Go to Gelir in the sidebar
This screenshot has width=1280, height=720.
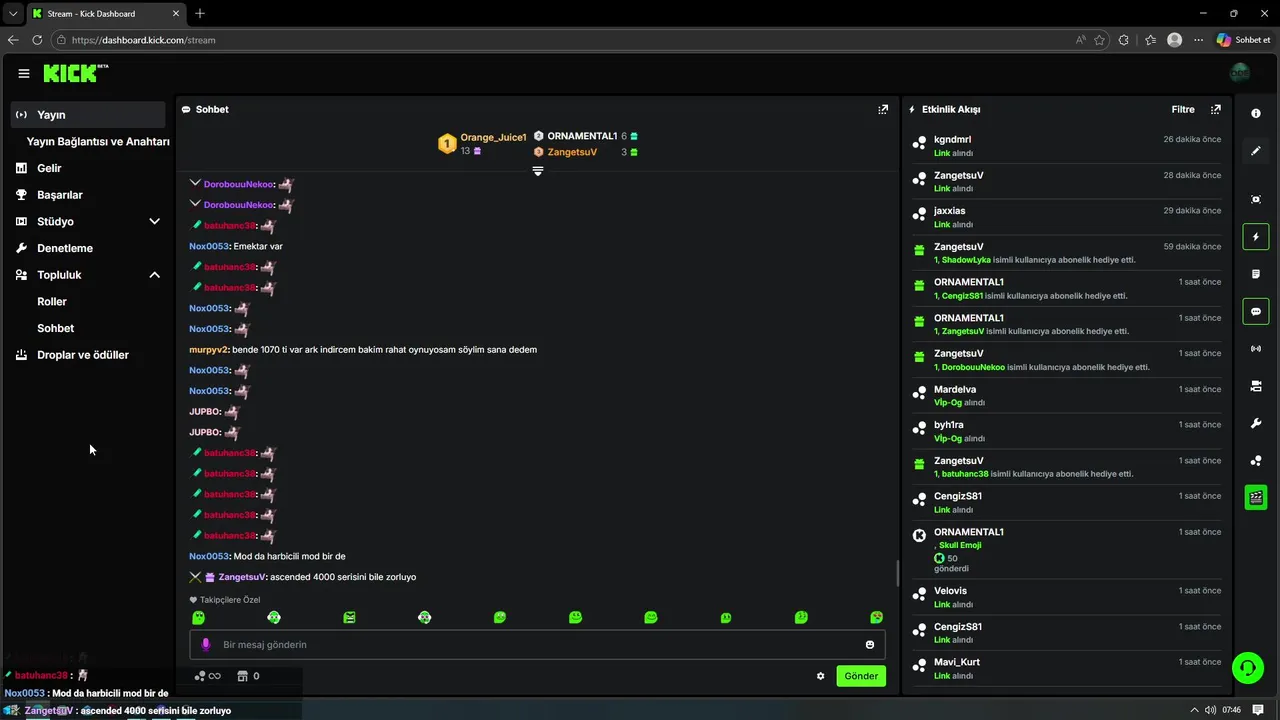[88, 168]
